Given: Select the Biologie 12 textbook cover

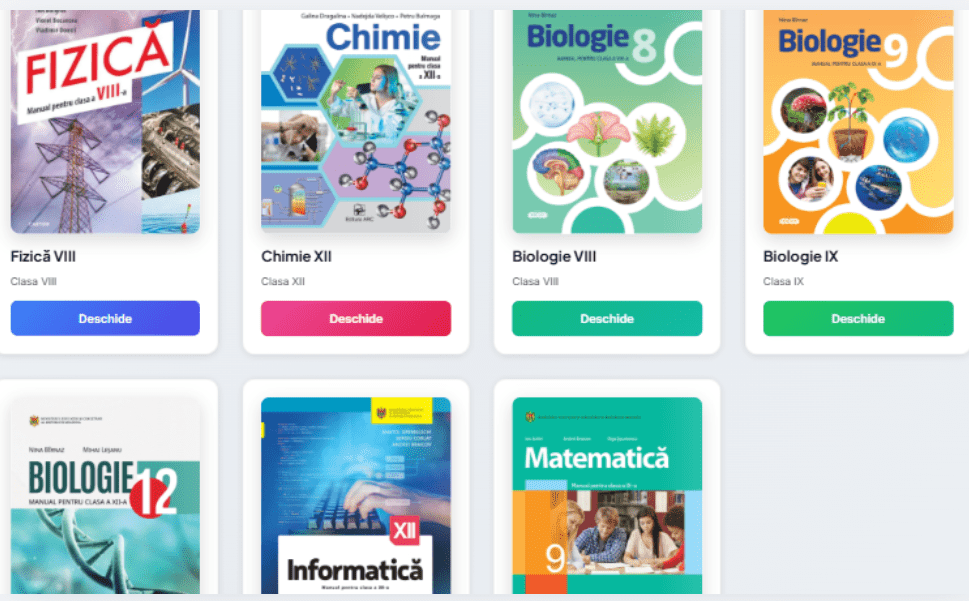Looking at the screenshot, I should tap(105, 495).
